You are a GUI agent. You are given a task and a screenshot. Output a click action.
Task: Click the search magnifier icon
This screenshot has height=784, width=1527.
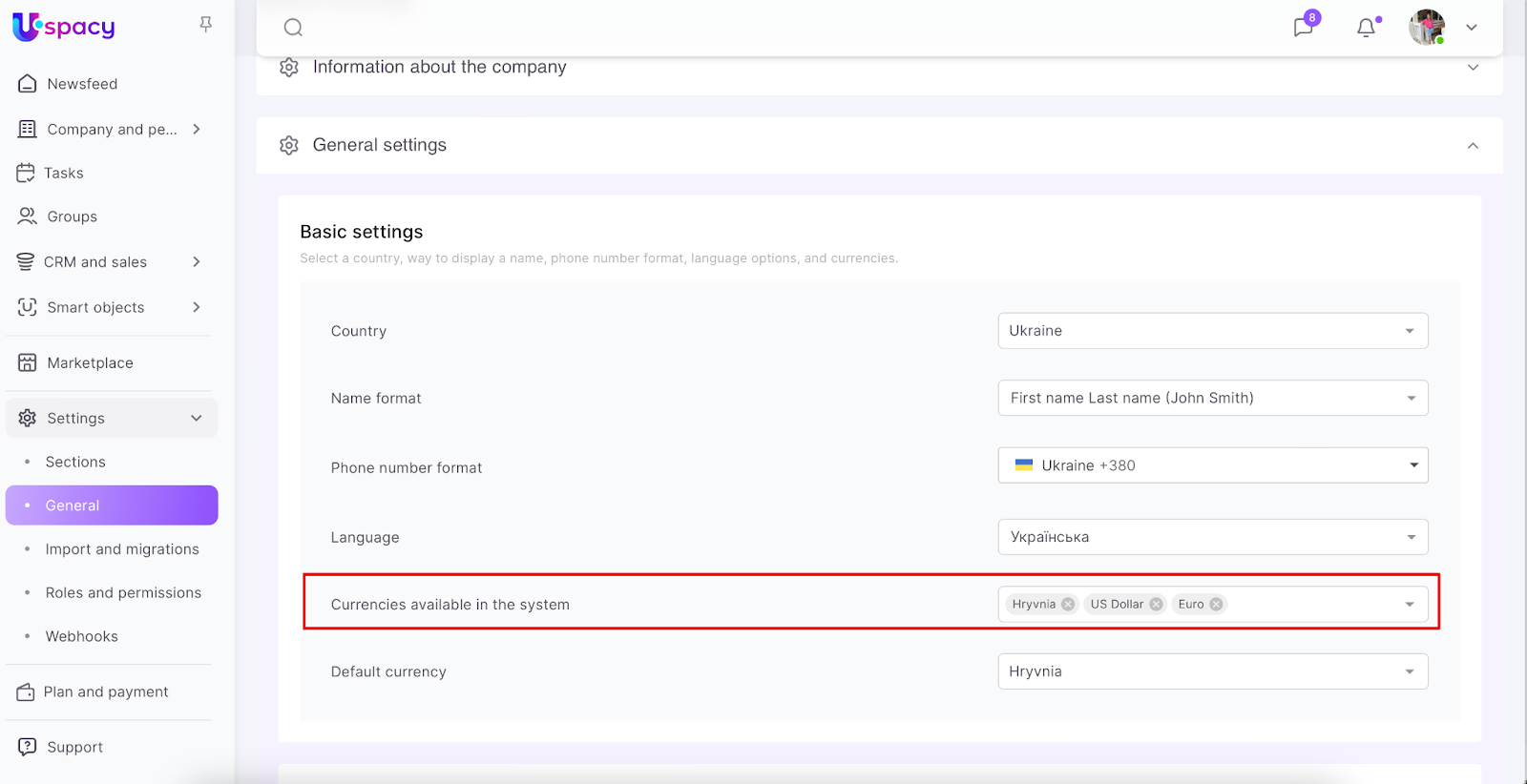pos(293,28)
